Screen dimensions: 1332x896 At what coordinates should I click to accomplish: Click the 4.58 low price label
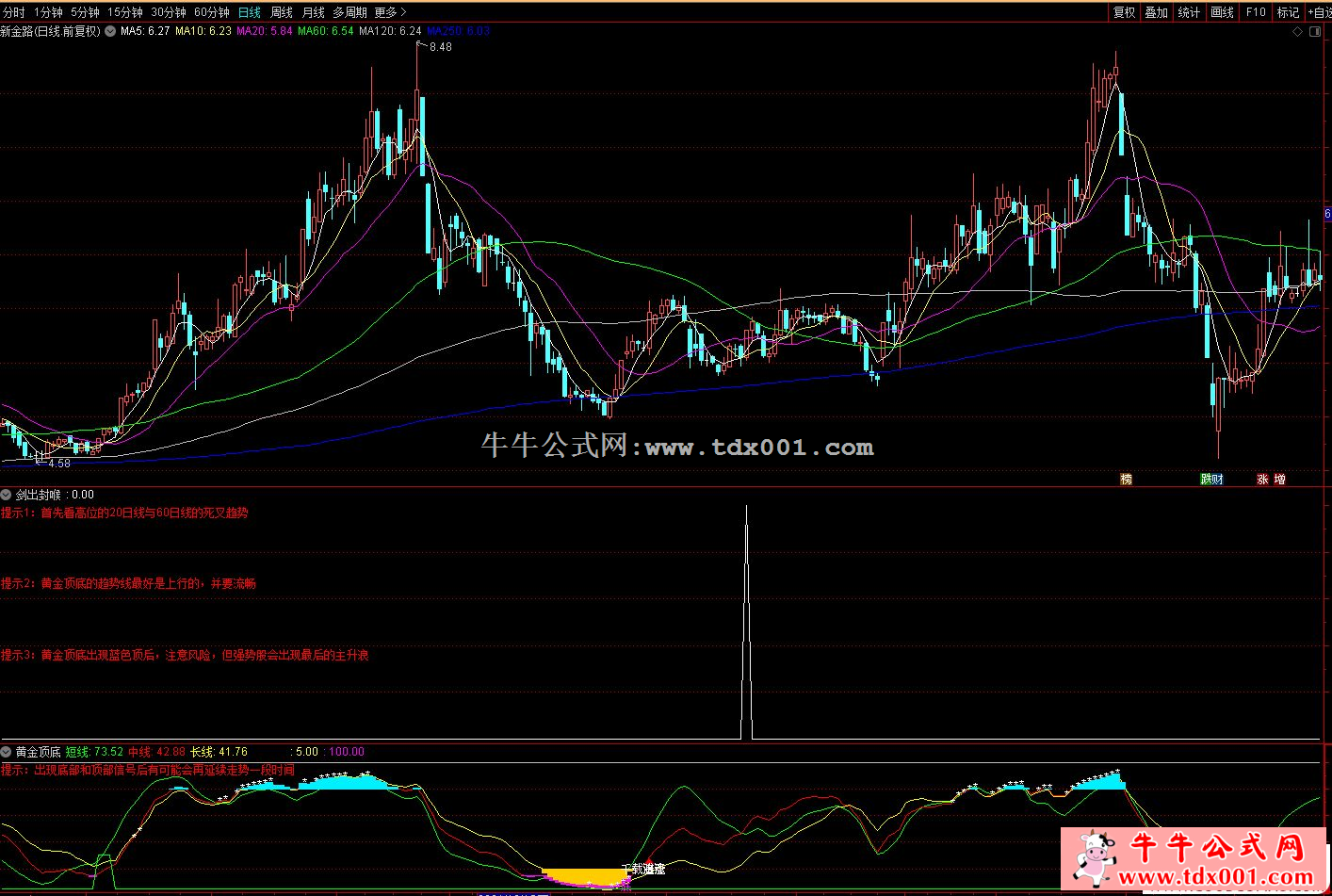tap(58, 463)
